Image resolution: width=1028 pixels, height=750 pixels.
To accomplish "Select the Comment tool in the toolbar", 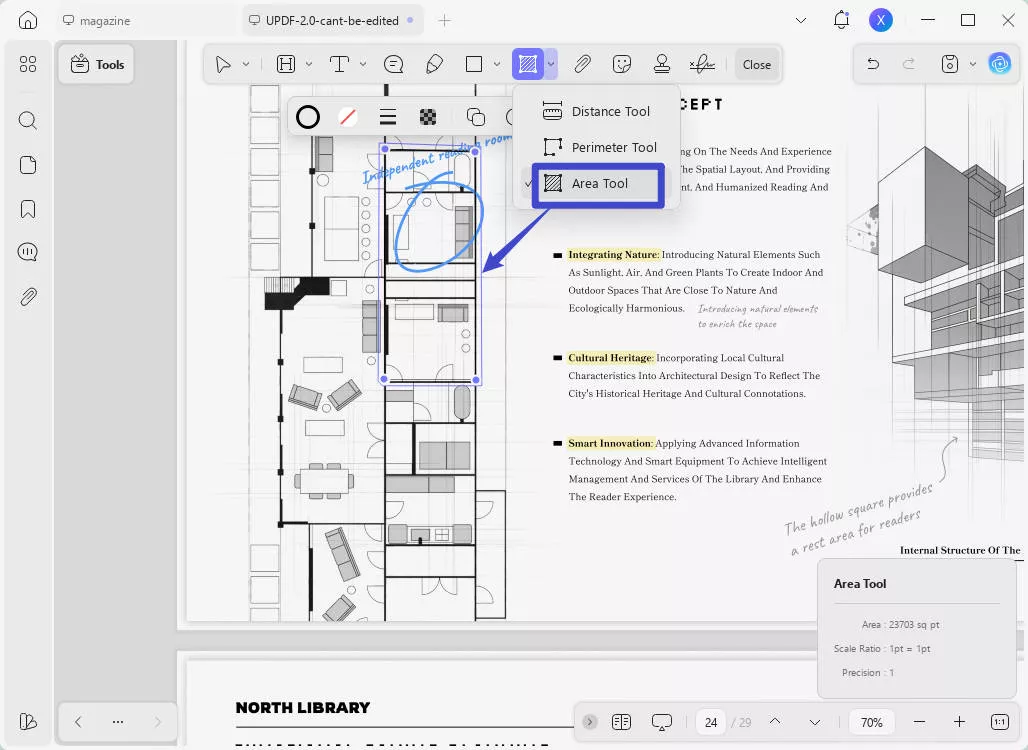I will coord(393,63).
